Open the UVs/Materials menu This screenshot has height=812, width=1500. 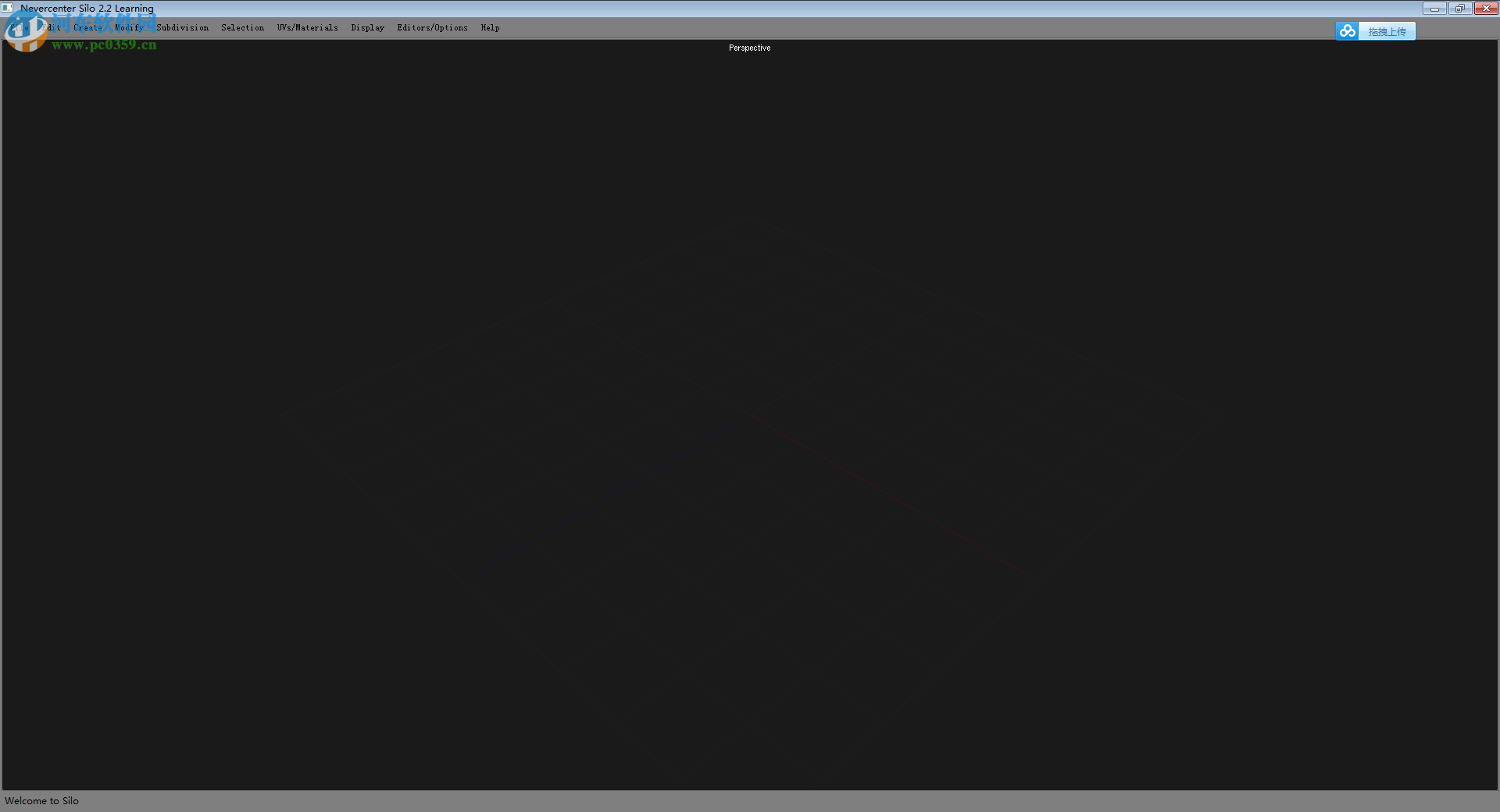[x=307, y=27]
